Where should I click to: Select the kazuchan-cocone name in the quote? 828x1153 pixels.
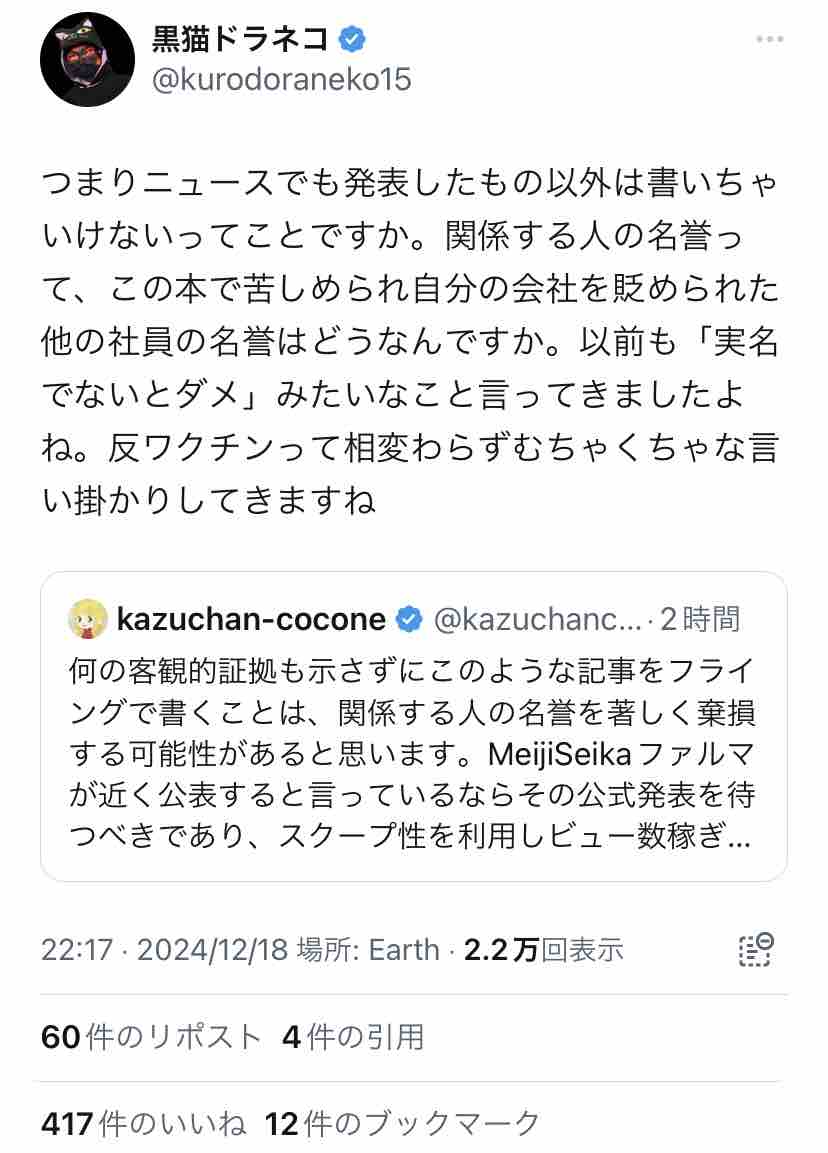pos(251,619)
